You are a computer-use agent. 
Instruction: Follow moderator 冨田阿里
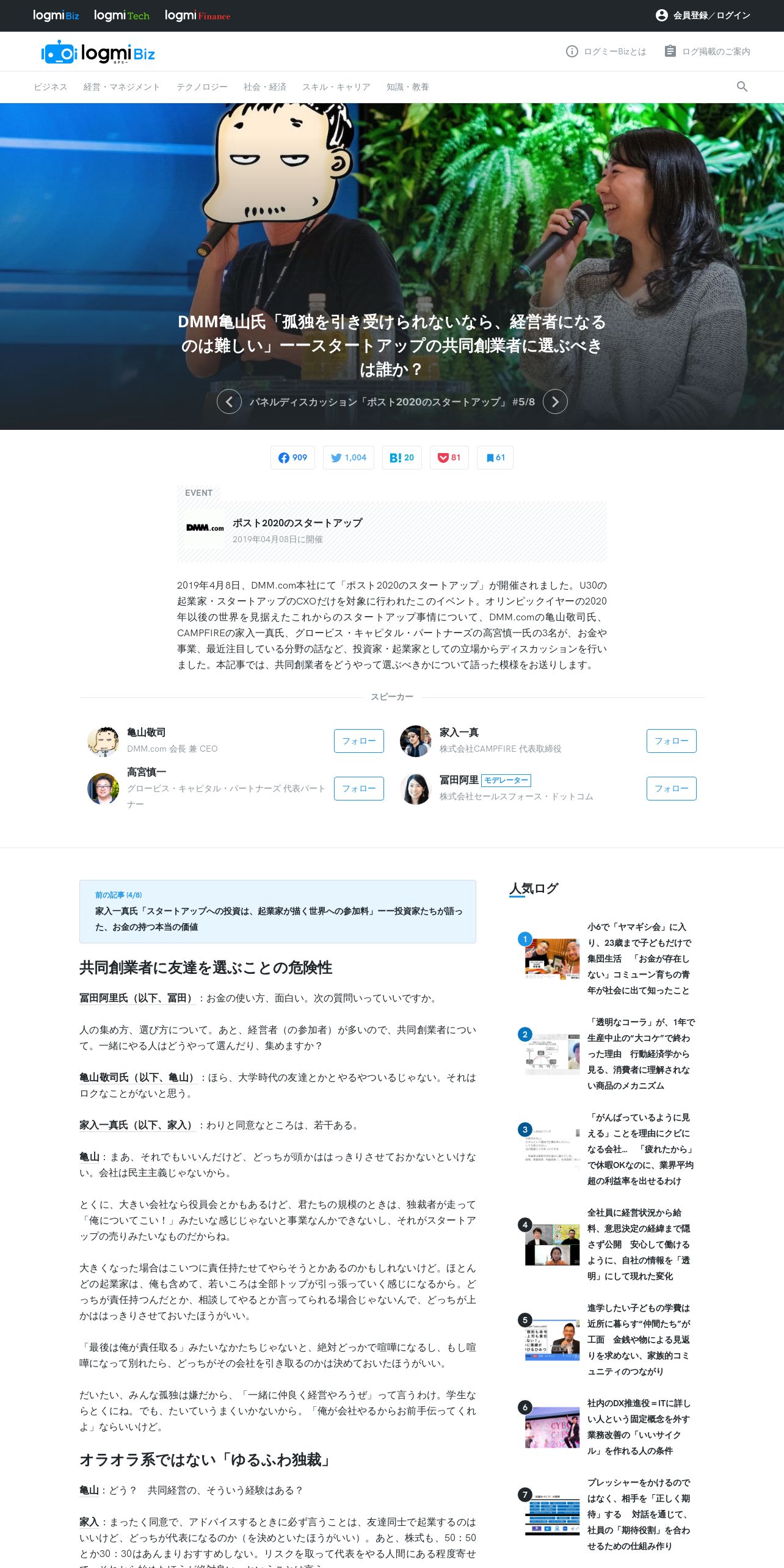[x=672, y=788]
